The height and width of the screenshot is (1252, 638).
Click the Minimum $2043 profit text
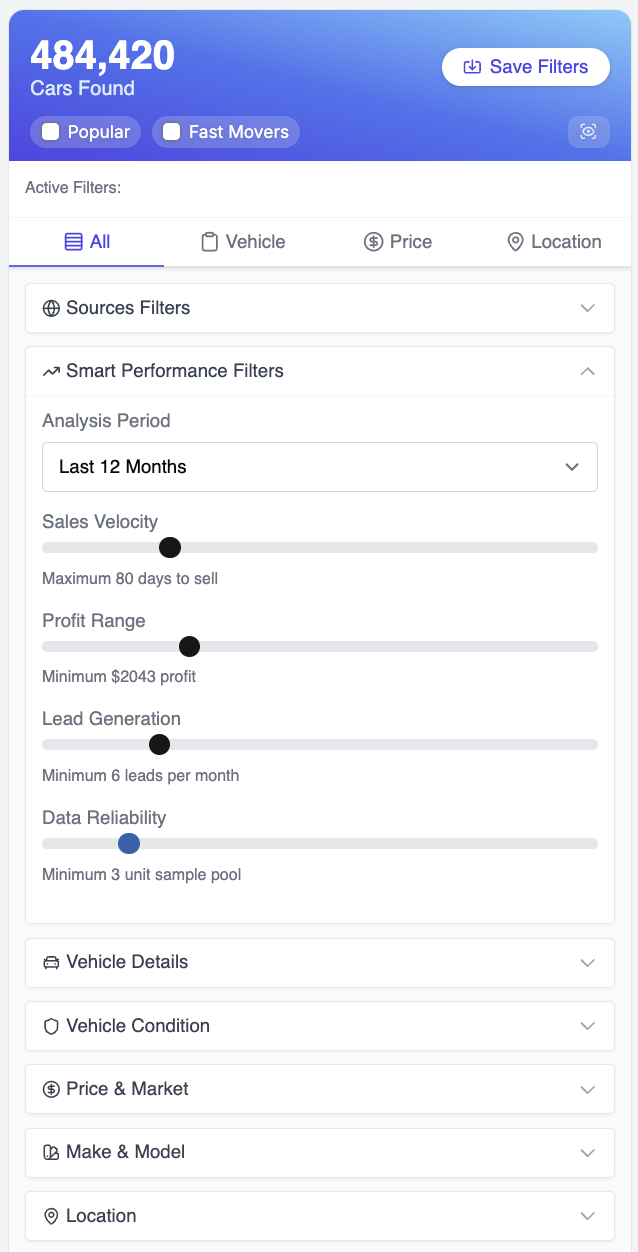pyautogui.click(x=119, y=677)
